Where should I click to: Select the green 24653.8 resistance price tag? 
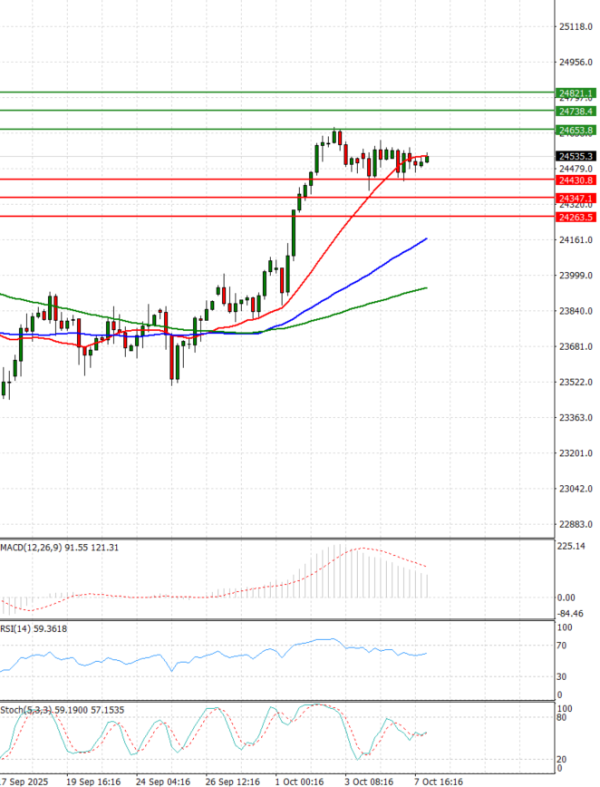(x=577, y=130)
